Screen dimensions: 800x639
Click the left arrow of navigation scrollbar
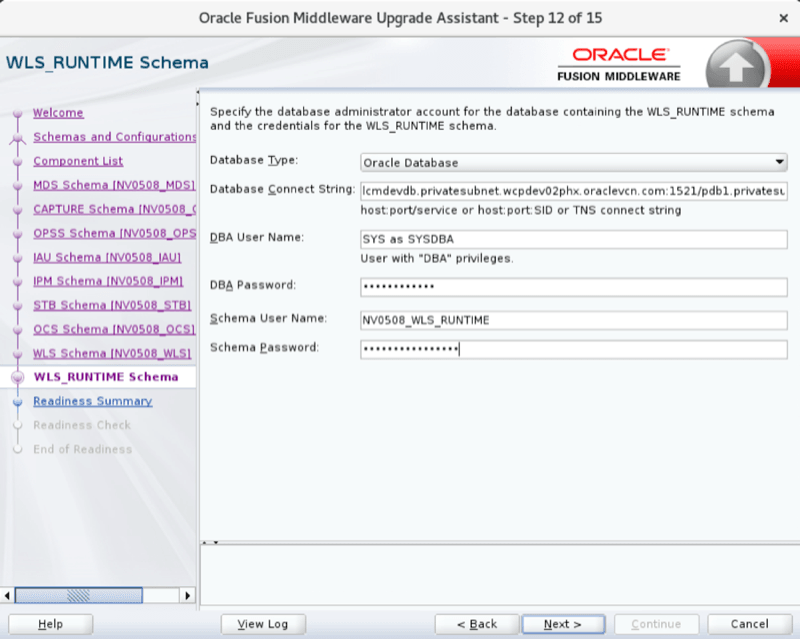7,595
